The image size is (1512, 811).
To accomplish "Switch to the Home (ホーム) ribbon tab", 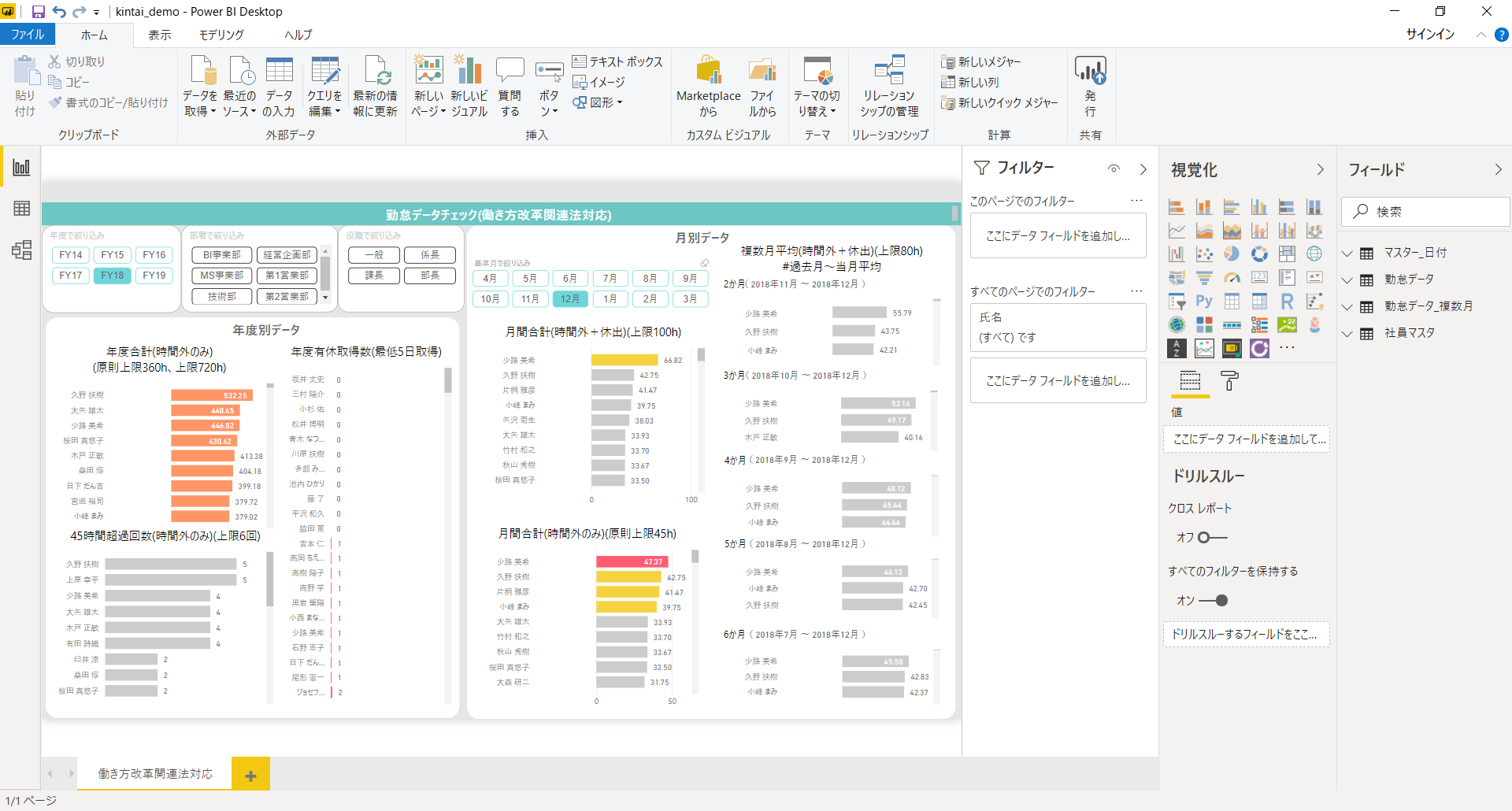I will coord(94,35).
